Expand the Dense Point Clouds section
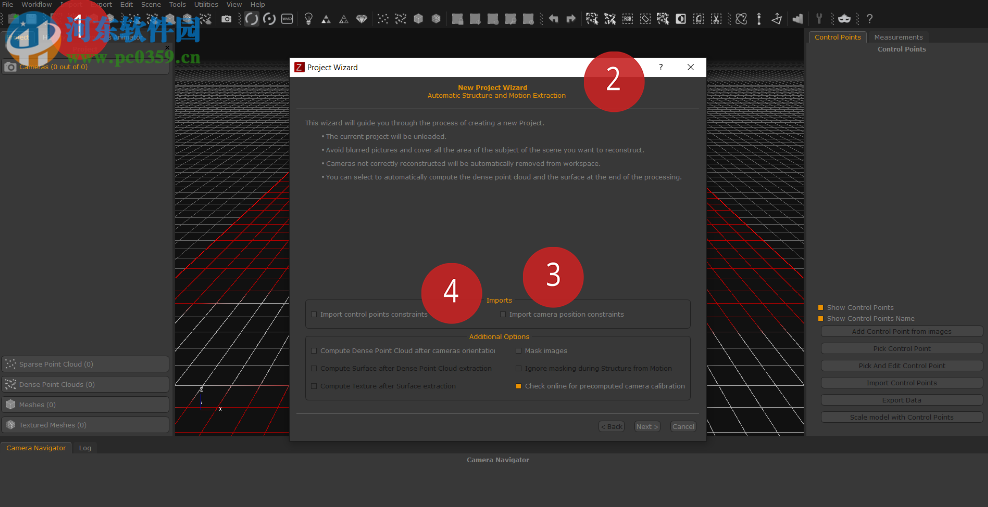The width and height of the screenshot is (988, 507). (84, 385)
